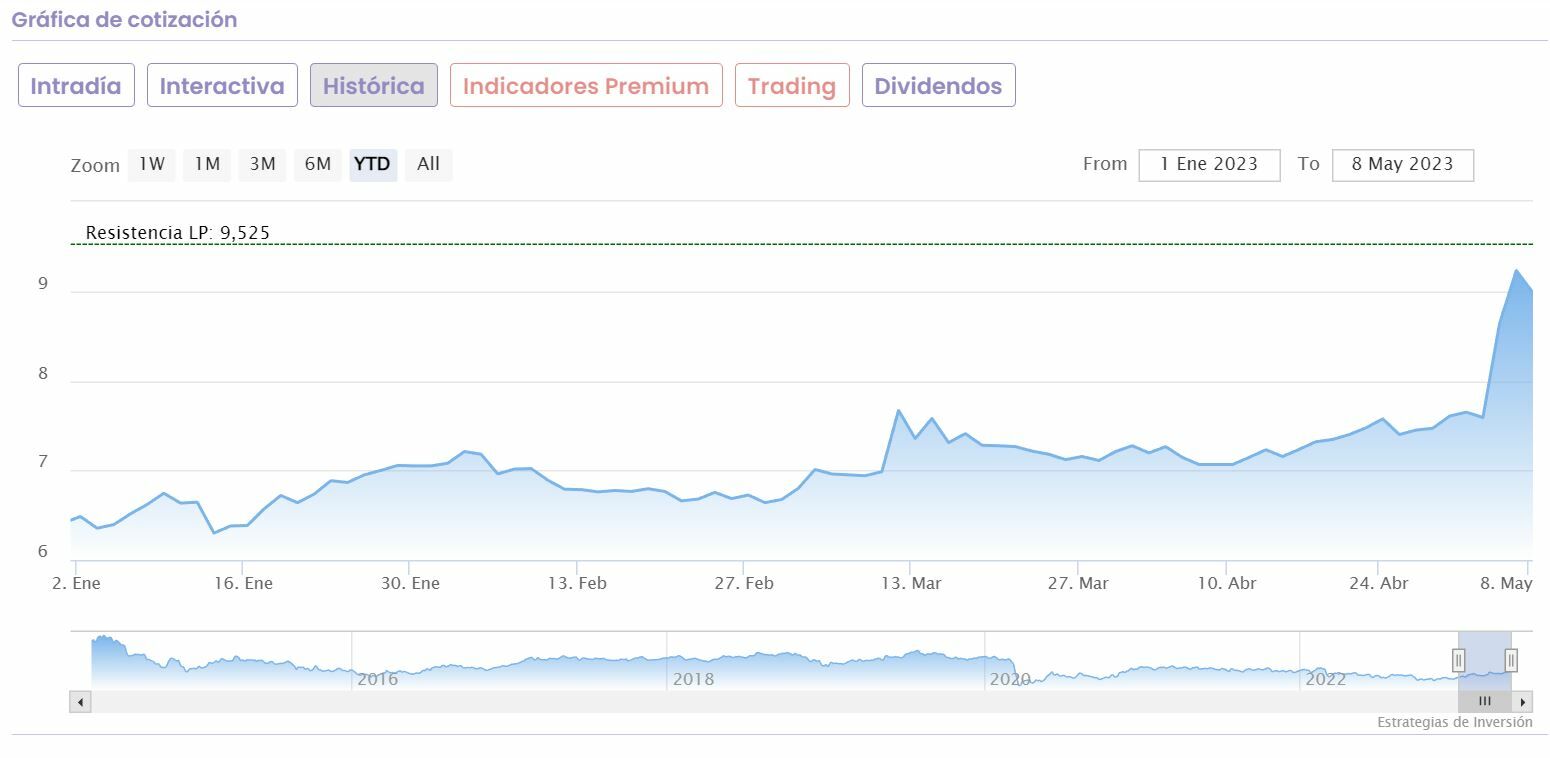Choose the 3M zoom range

[x=263, y=164]
